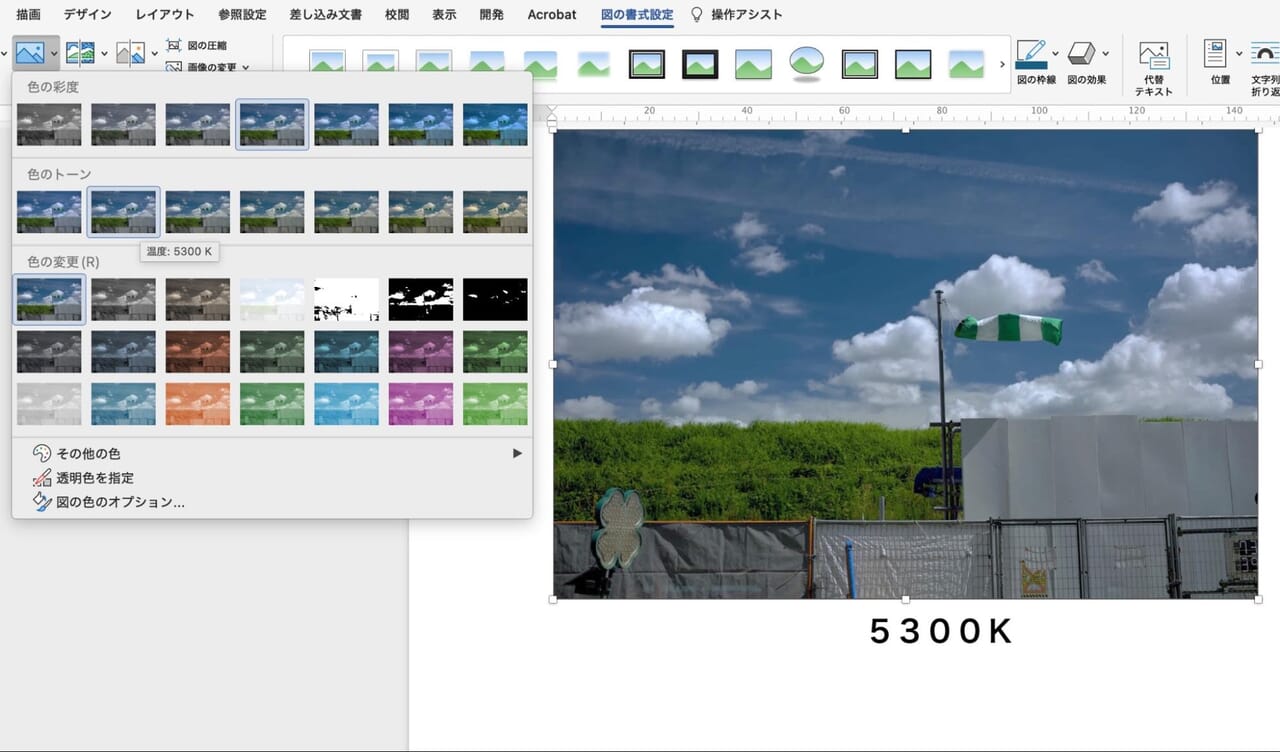Image resolution: width=1280 pixels, height=752 pixels.
Task: Click the Picture Border (図の枠線) pen icon
Action: (x=1030, y=54)
